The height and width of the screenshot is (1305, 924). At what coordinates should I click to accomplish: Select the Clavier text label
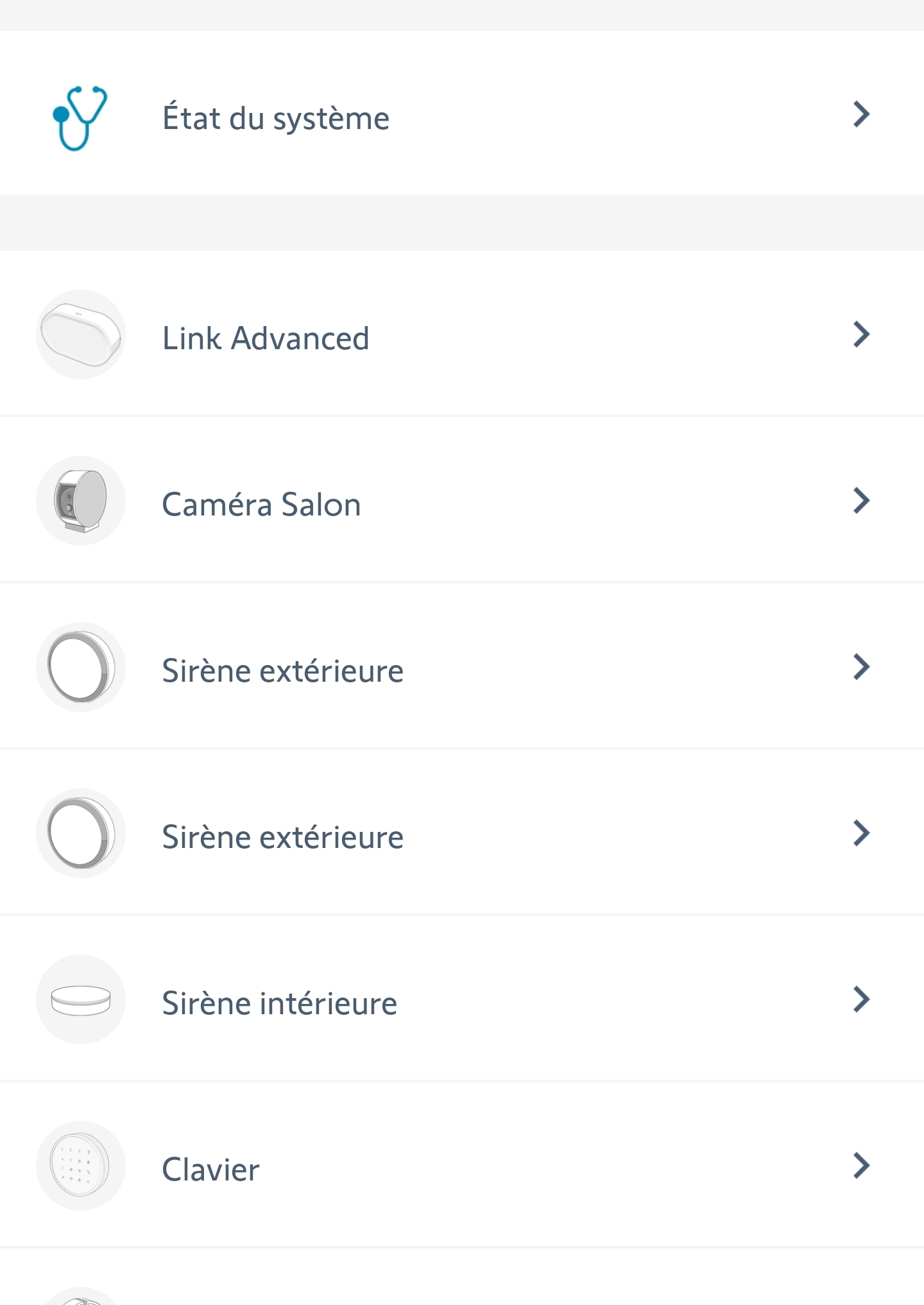pos(210,1169)
